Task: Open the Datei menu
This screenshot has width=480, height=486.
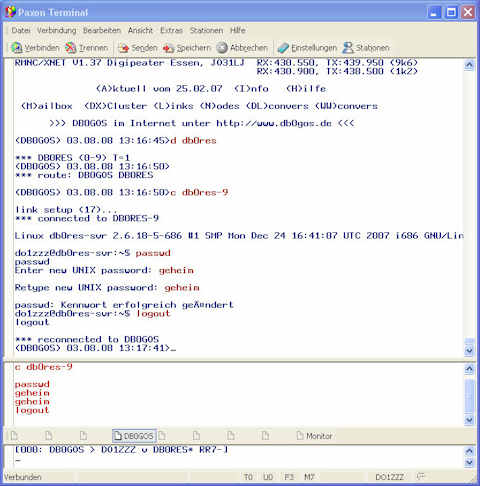Action: point(21,30)
